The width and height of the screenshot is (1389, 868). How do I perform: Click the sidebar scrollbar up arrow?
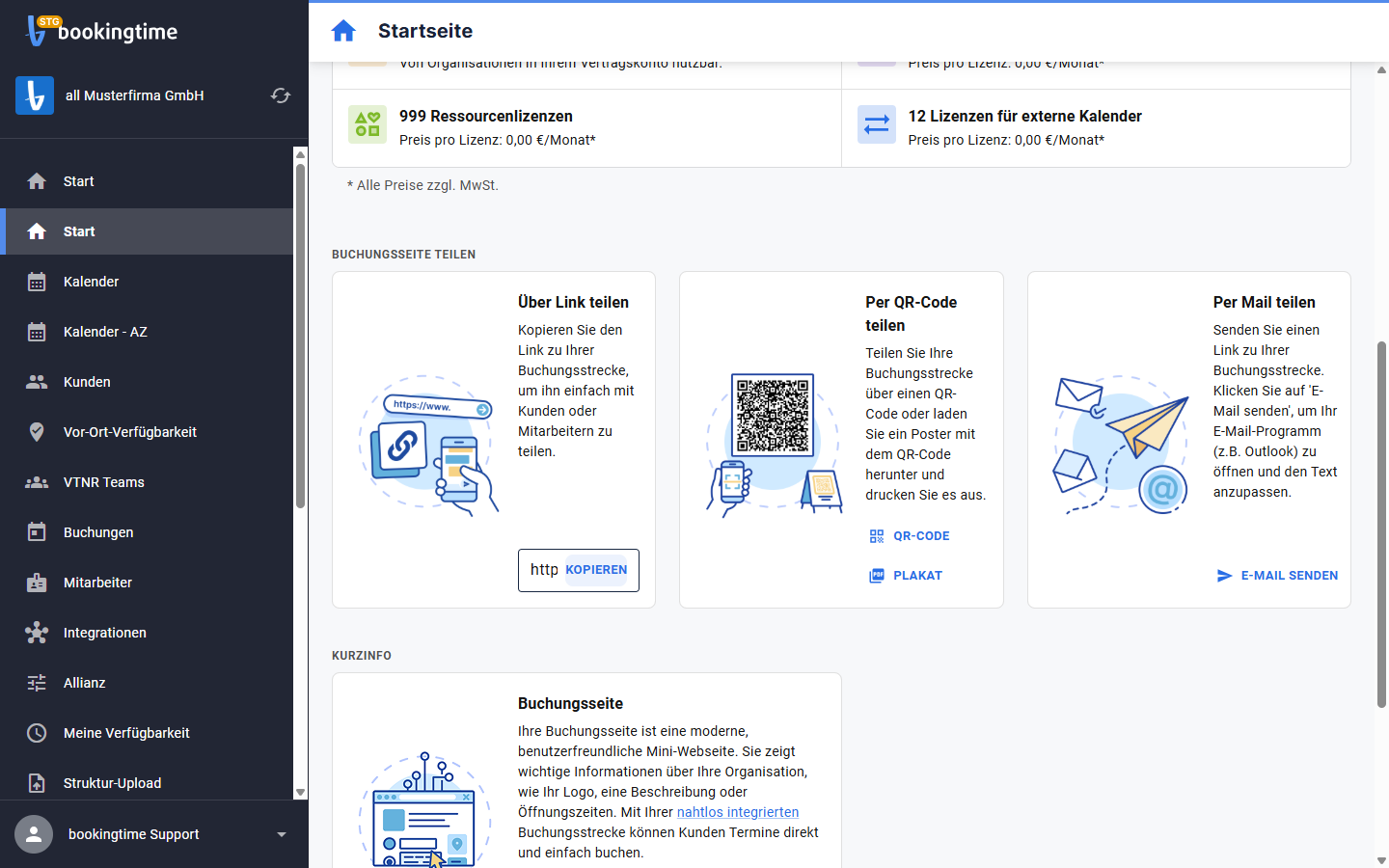[300, 154]
